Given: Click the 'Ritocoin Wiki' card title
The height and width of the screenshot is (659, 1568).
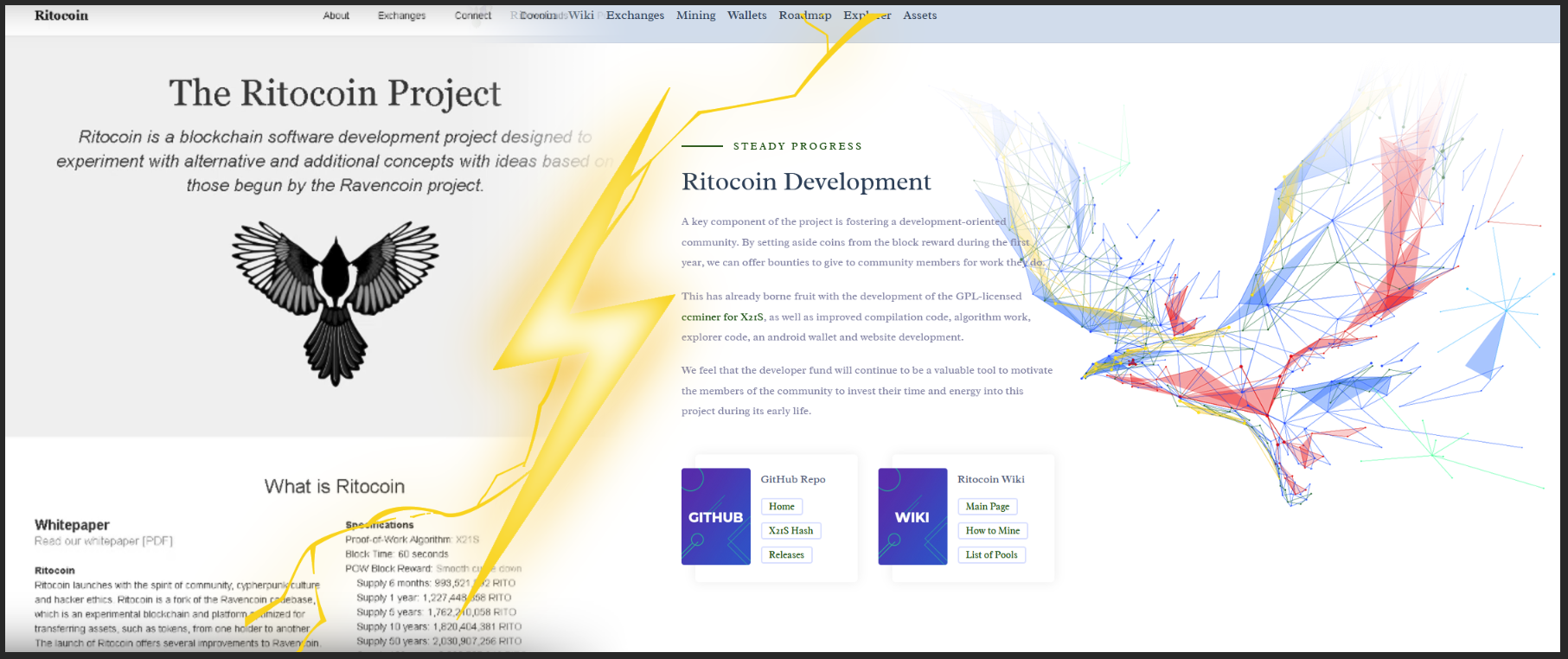Looking at the screenshot, I should click(x=991, y=479).
